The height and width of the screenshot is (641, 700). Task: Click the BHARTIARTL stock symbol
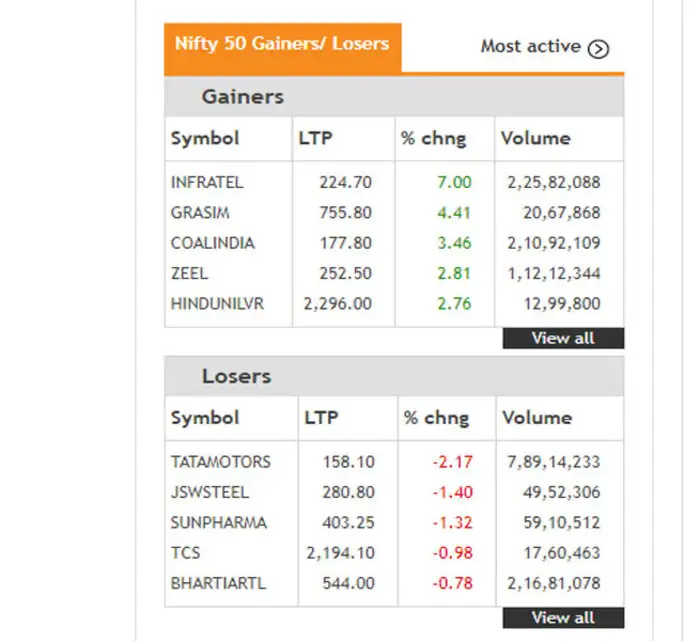click(x=217, y=583)
